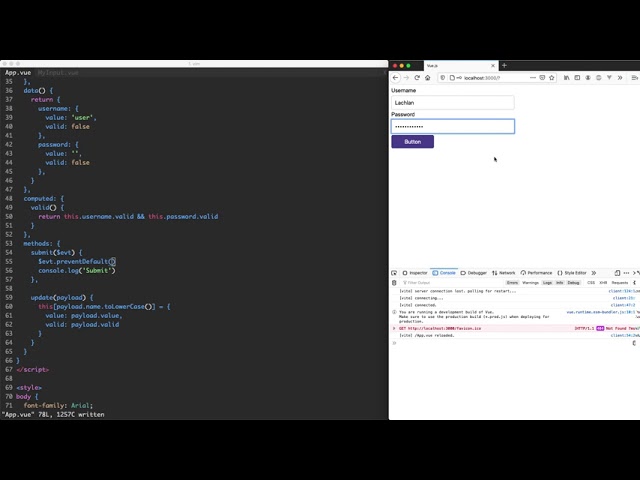Viewport: 640px width, 480px height.
Task: Open devtools three-dot options menu
Action: [627, 273]
